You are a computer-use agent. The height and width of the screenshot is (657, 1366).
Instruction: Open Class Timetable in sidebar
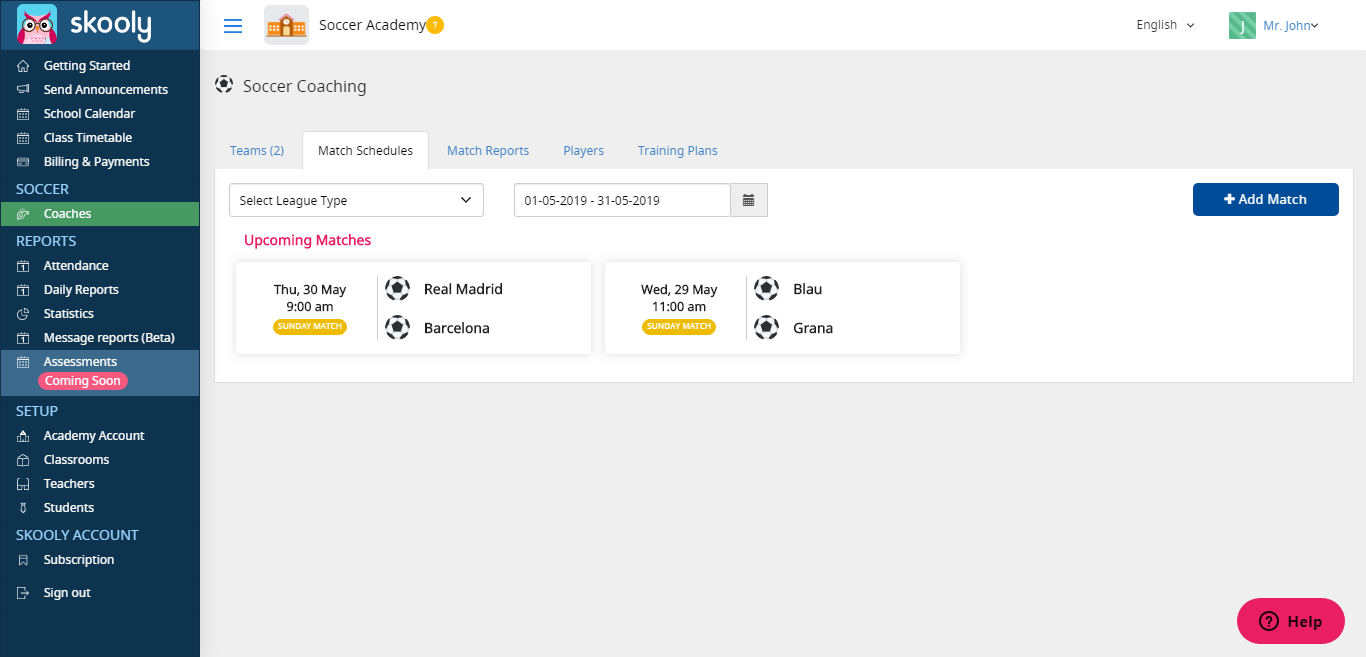click(88, 138)
